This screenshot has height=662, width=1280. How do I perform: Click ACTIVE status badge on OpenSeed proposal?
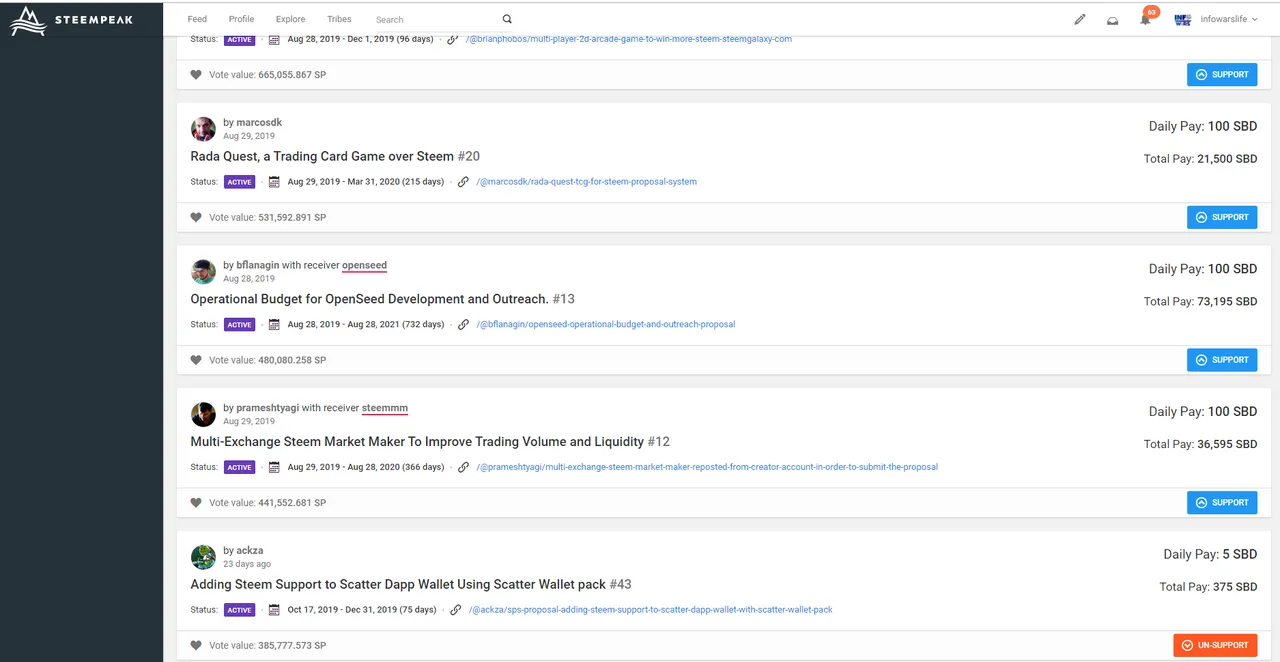click(x=239, y=324)
